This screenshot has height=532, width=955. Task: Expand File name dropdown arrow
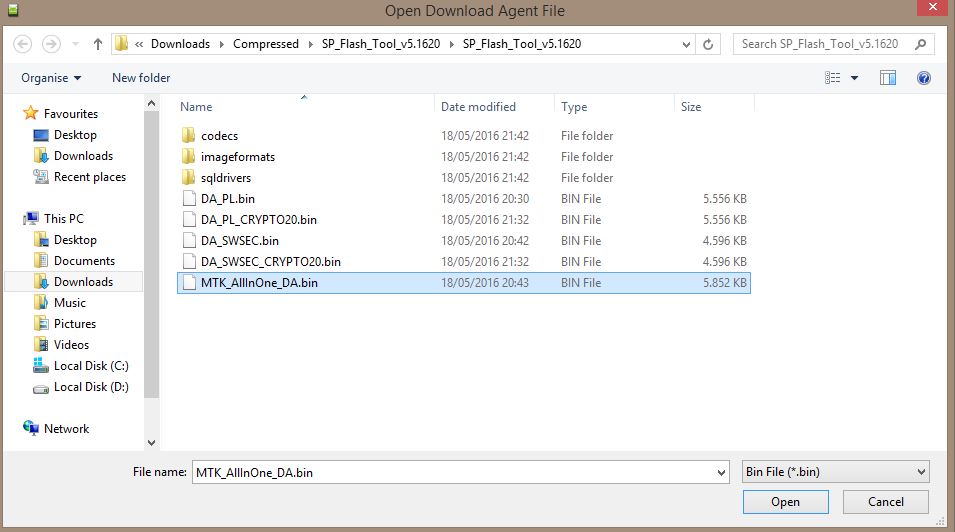pyautogui.click(x=722, y=472)
